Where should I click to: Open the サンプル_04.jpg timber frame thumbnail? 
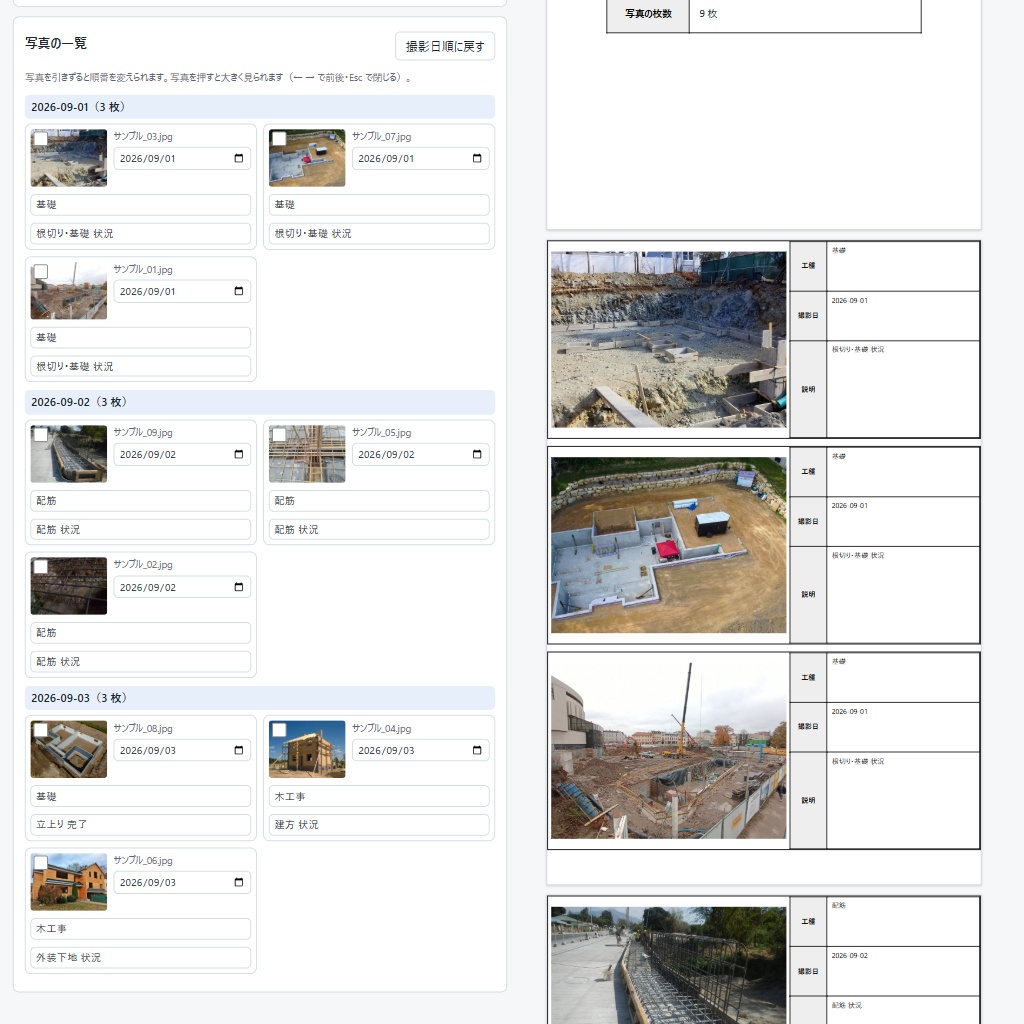click(x=307, y=749)
